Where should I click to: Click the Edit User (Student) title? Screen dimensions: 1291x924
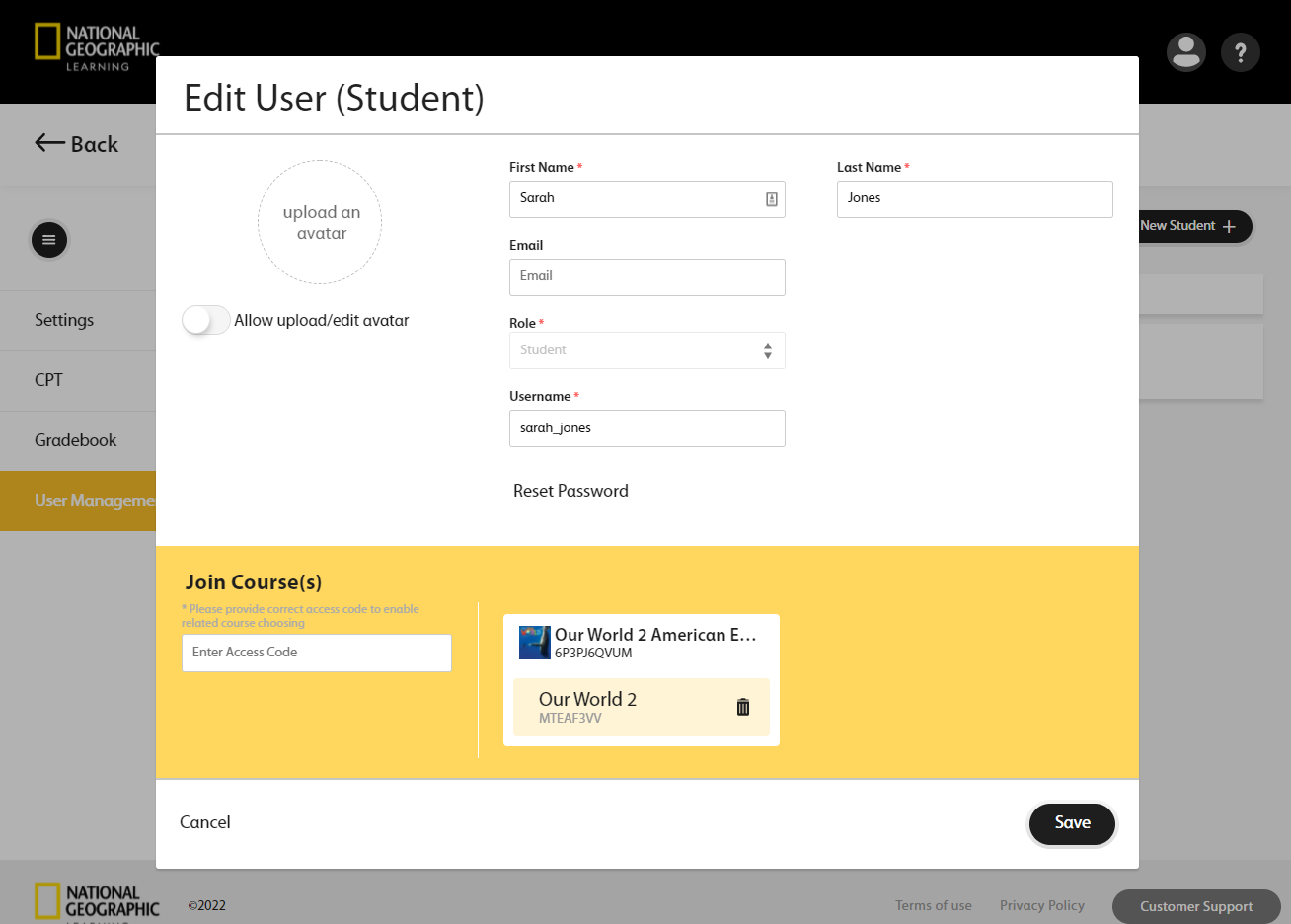(x=334, y=98)
